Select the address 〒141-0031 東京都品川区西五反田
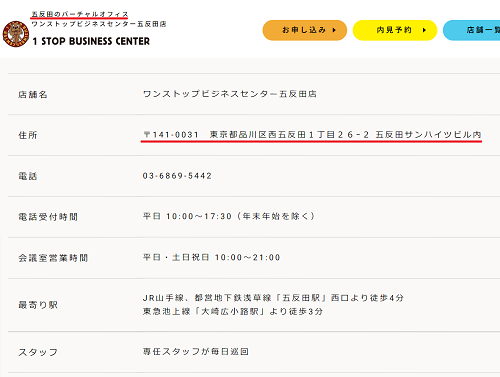 [x=312, y=135]
